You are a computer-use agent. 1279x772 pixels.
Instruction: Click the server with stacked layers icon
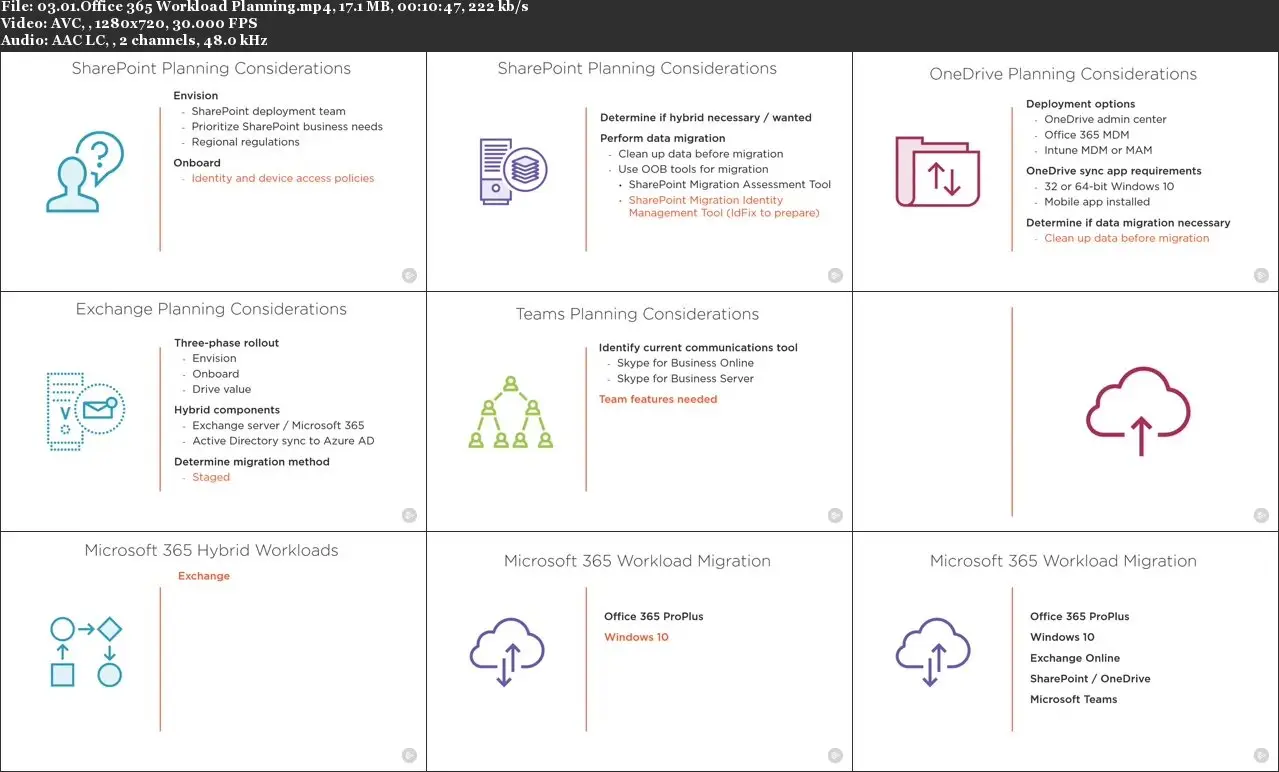coord(513,171)
